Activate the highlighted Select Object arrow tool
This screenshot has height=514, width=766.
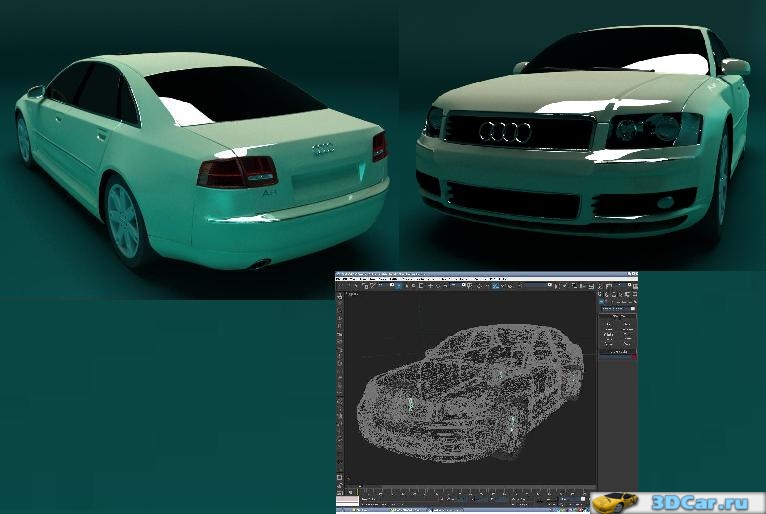[x=399, y=286]
